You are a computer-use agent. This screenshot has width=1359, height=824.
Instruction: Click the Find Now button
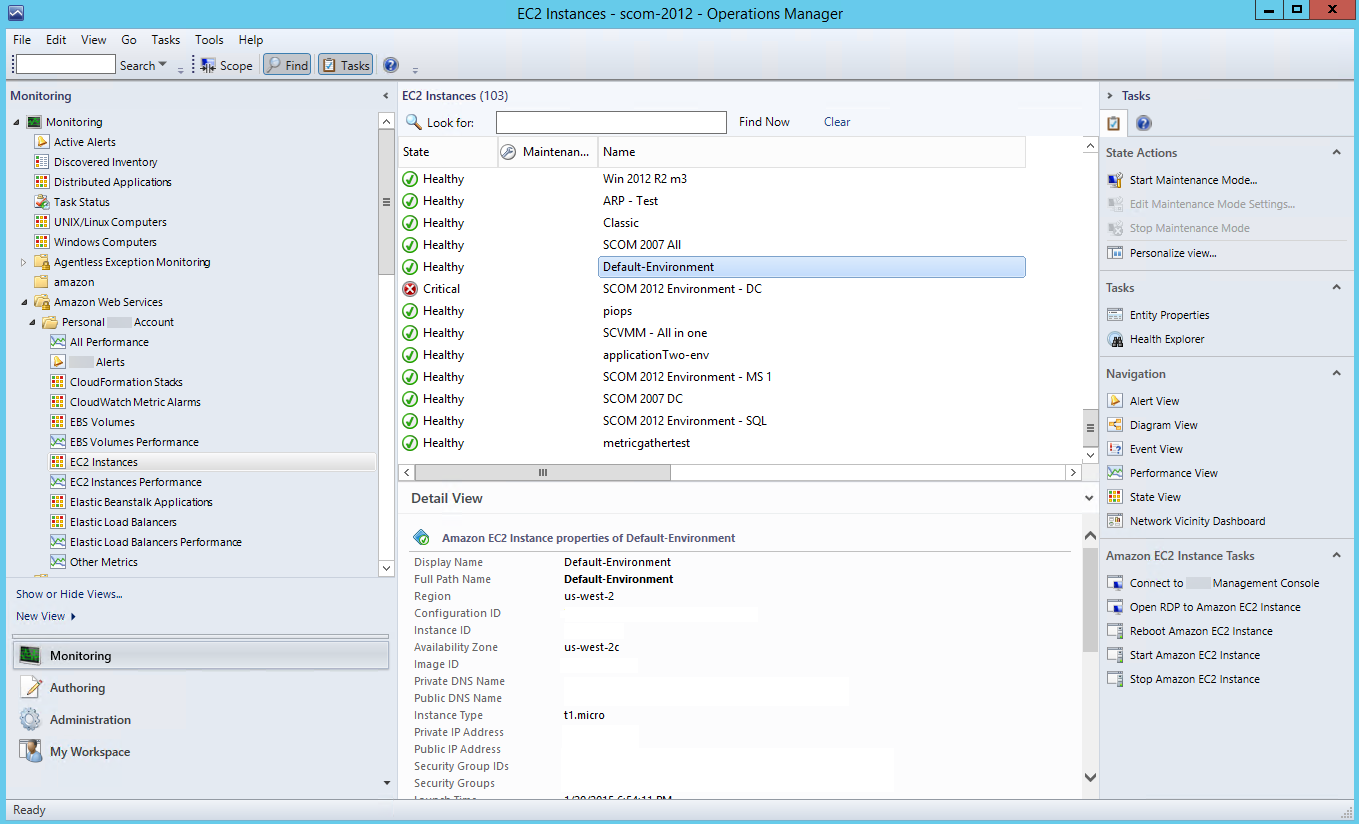[764, 122]
